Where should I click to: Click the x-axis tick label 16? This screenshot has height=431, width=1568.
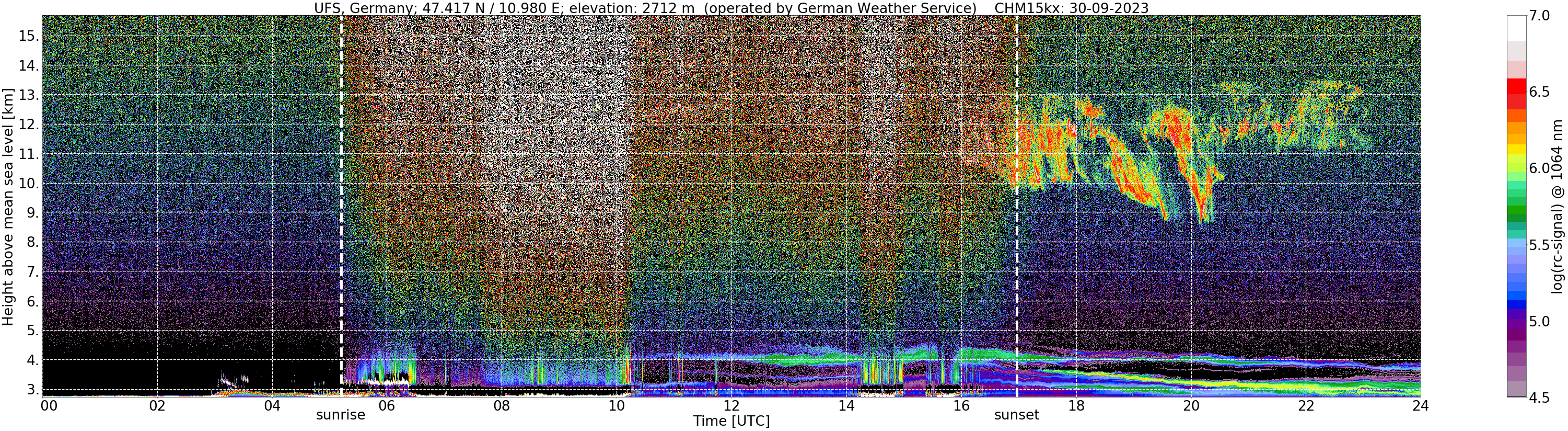tap(961, 406)
